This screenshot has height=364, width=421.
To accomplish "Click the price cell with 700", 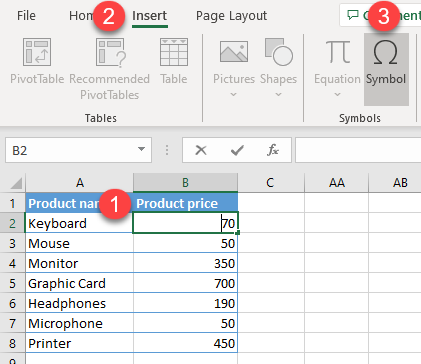I will [x=185, y=283].
